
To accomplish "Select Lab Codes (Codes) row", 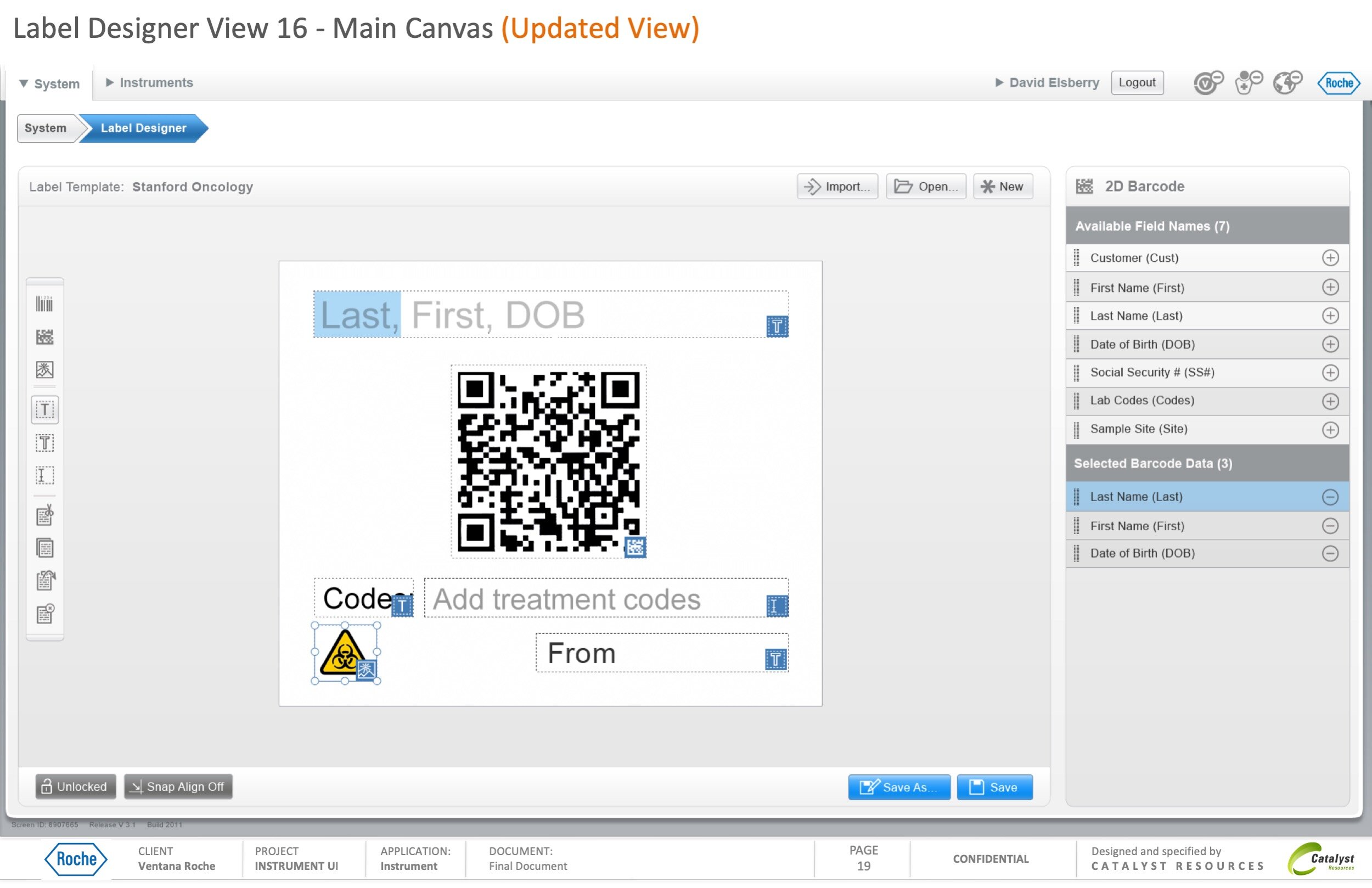I will pos(1207,401).
